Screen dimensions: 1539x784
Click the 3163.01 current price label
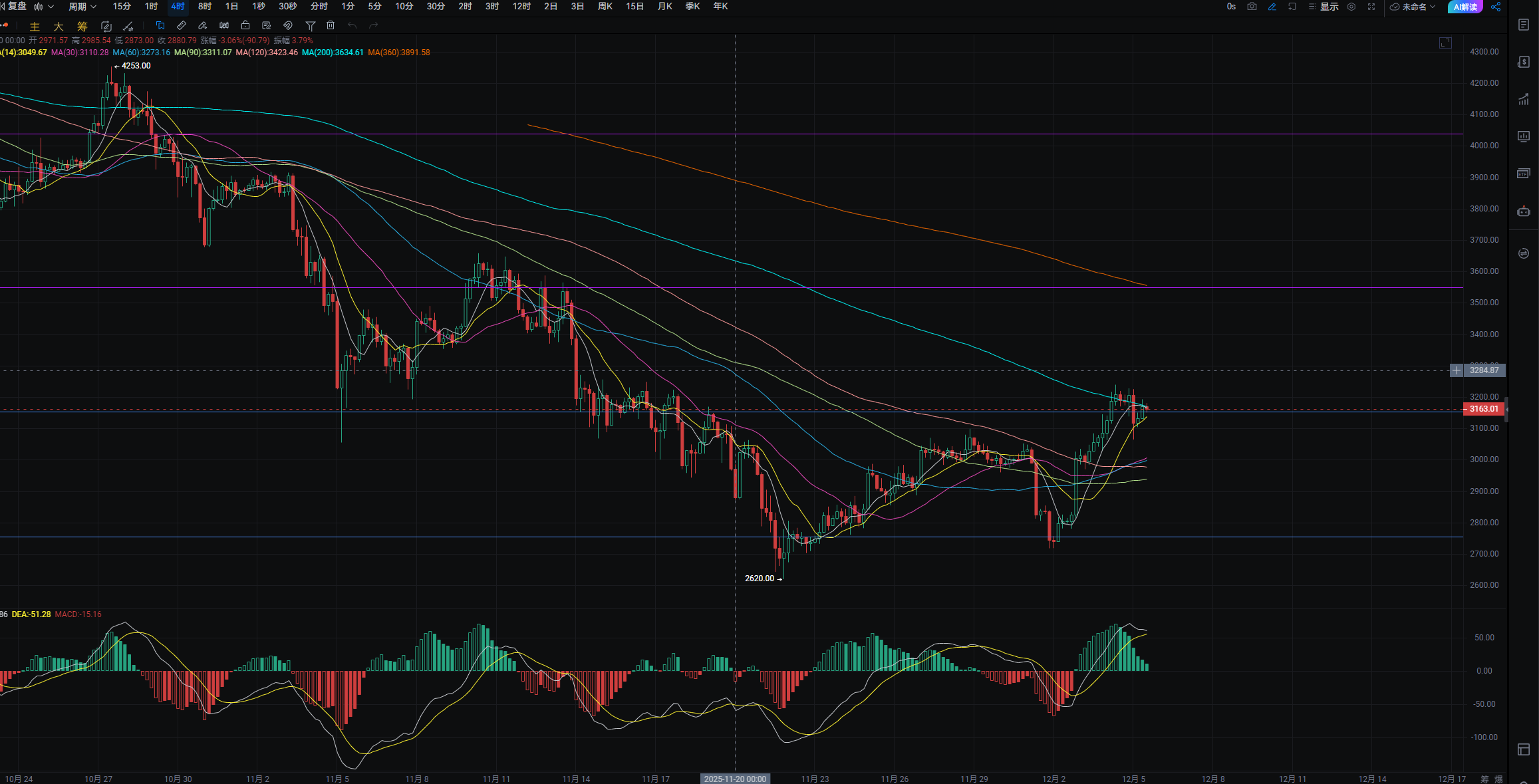[x=1484, y=409]
